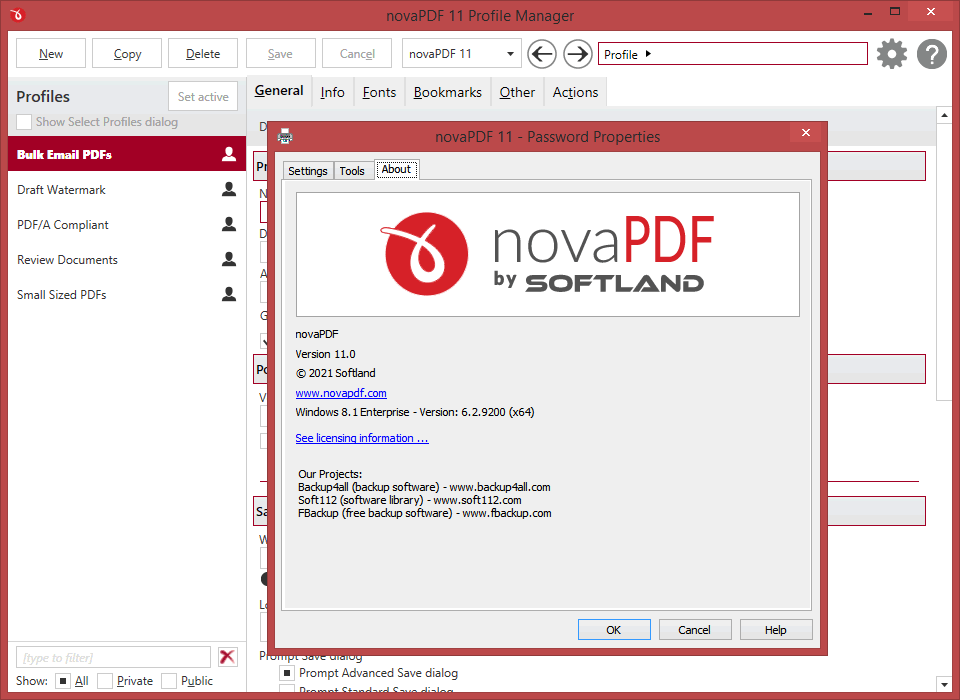Image resolution: width=960 pixels, height=700 pixels.
Task: Click the © 2021 Softland text
Action: click(x=336, y=373)
